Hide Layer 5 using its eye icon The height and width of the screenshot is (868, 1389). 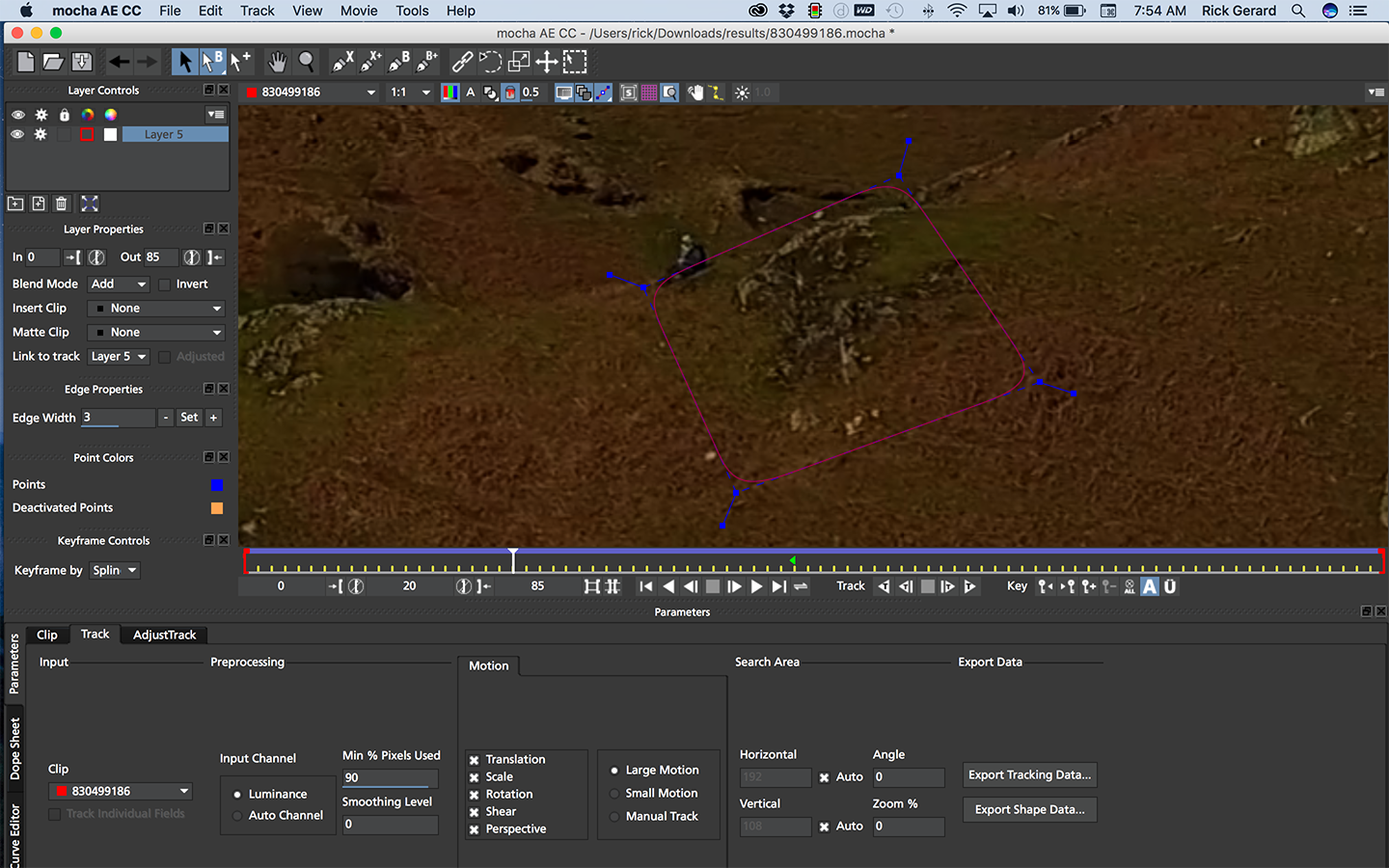point(17,135)
